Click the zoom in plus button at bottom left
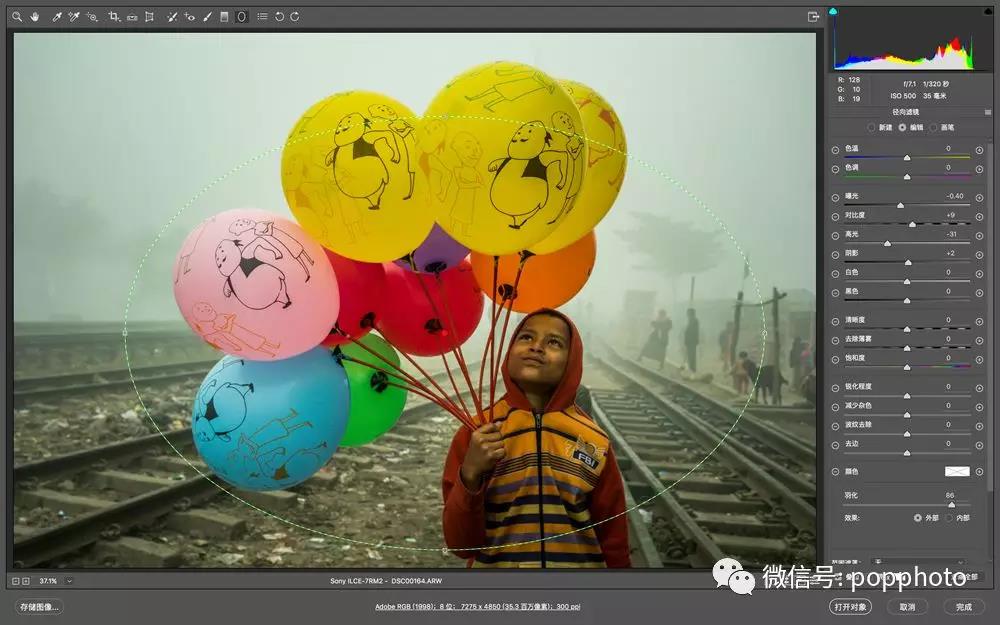The image size is (1000, 625). 26,581
